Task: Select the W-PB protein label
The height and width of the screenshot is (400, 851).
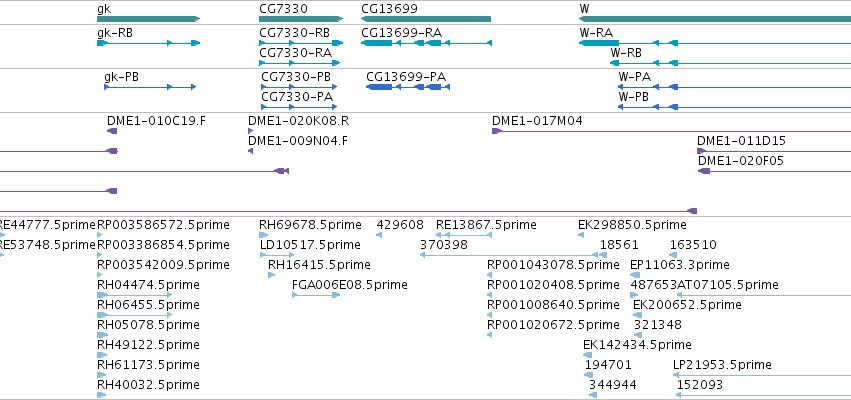Action: [633, 97]
